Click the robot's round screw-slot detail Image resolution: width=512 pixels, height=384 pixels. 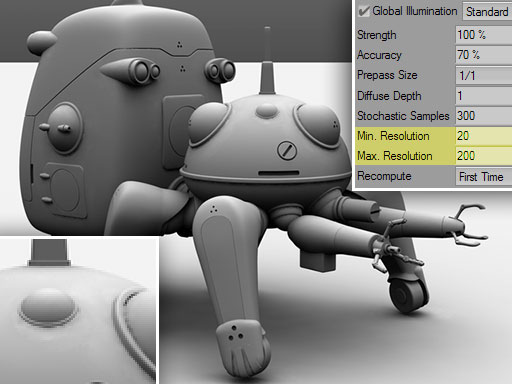point(287,151)
